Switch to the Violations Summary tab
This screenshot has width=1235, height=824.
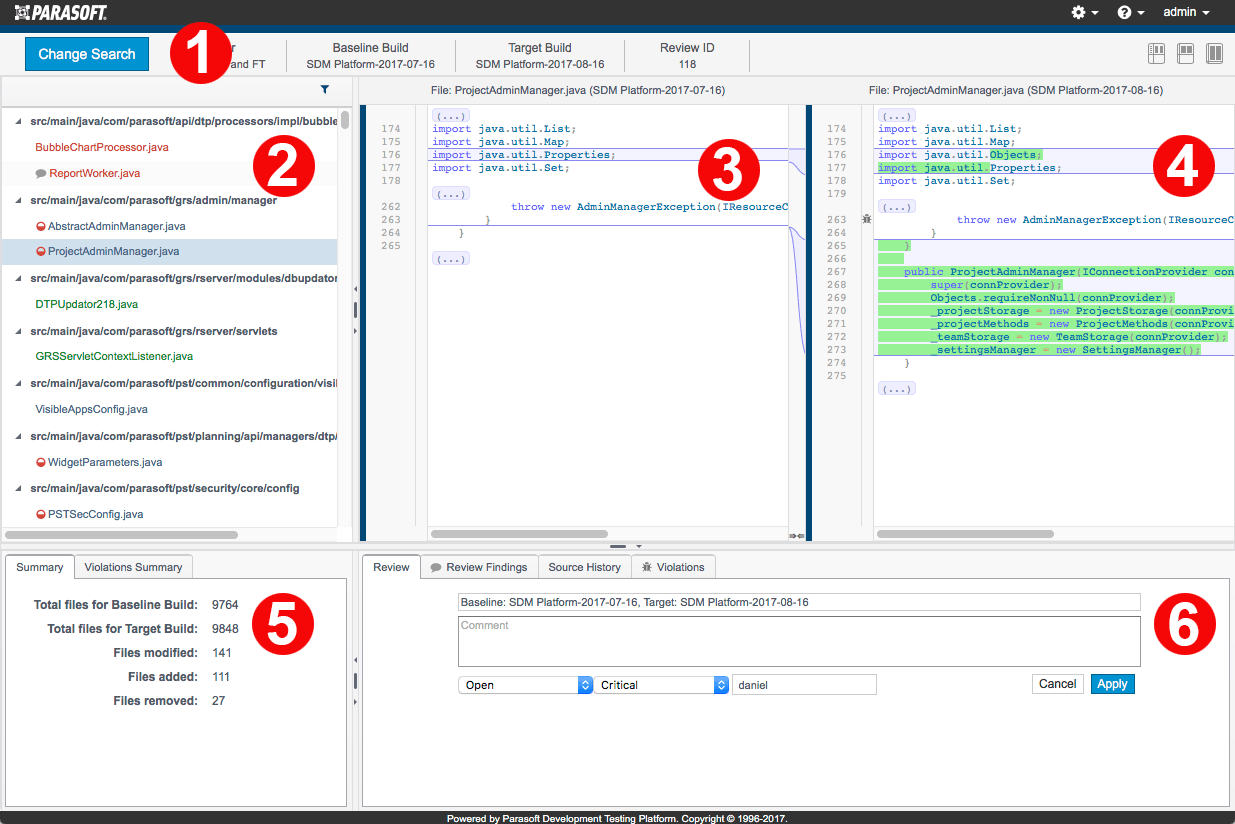(133, 567)
